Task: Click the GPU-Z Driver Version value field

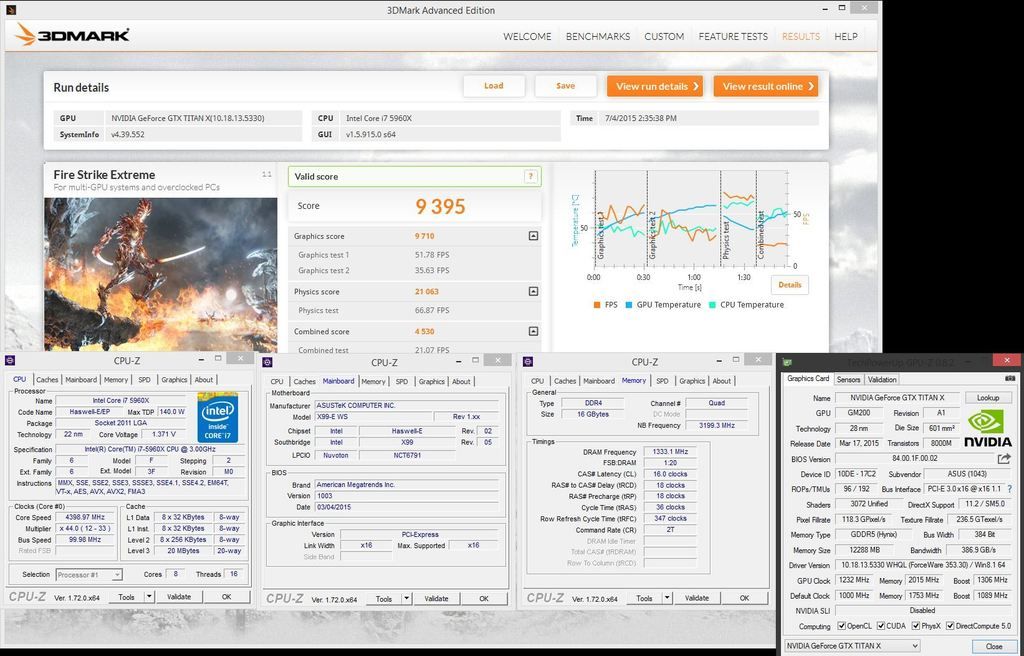Action: pyautogui.click(x=925, y=565)
